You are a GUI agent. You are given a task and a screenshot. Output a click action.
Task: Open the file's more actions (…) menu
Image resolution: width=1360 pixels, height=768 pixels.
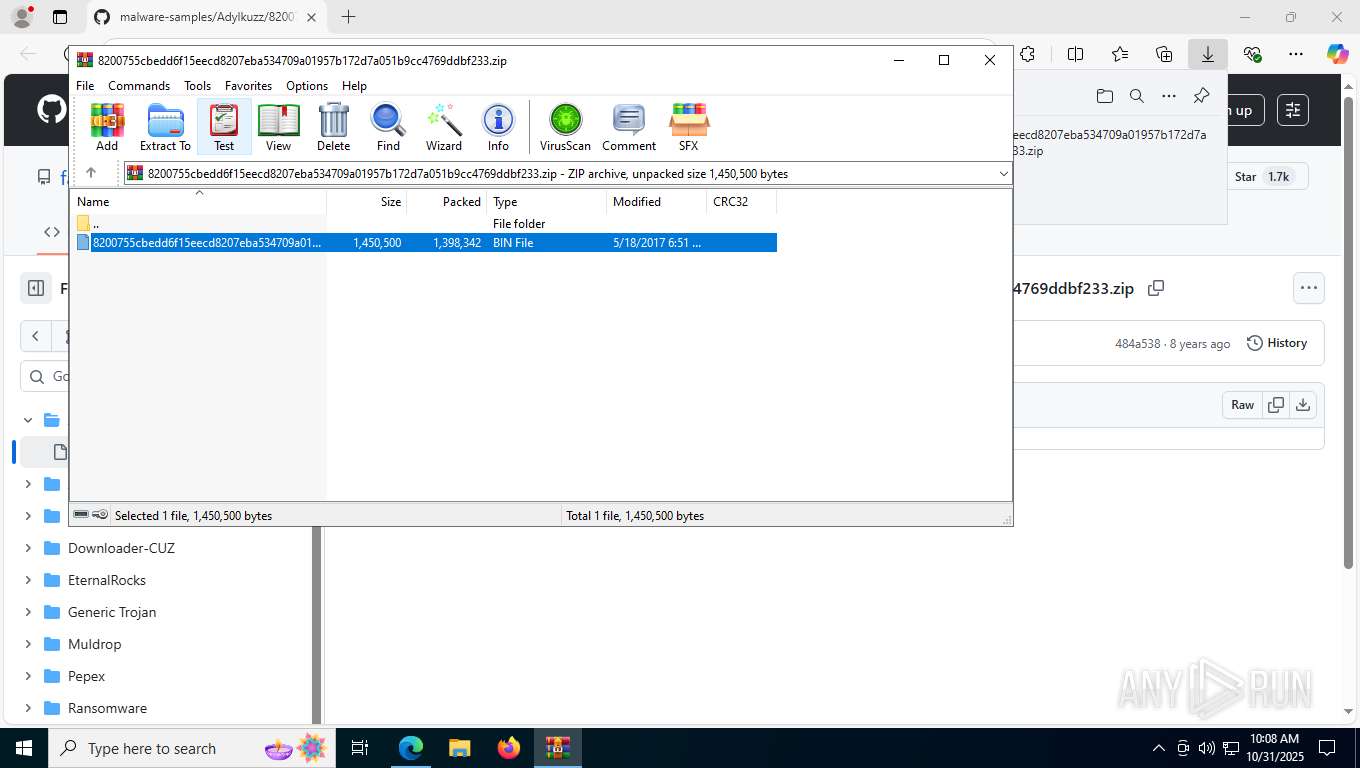[1308, 288]
